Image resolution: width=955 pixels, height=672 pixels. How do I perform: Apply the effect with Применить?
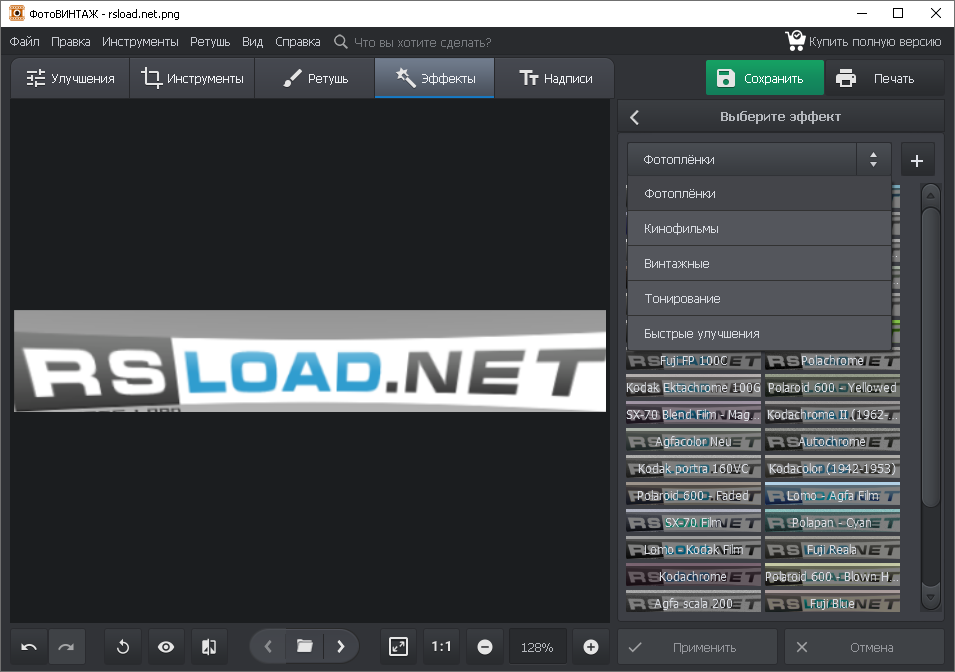(697, 647)
